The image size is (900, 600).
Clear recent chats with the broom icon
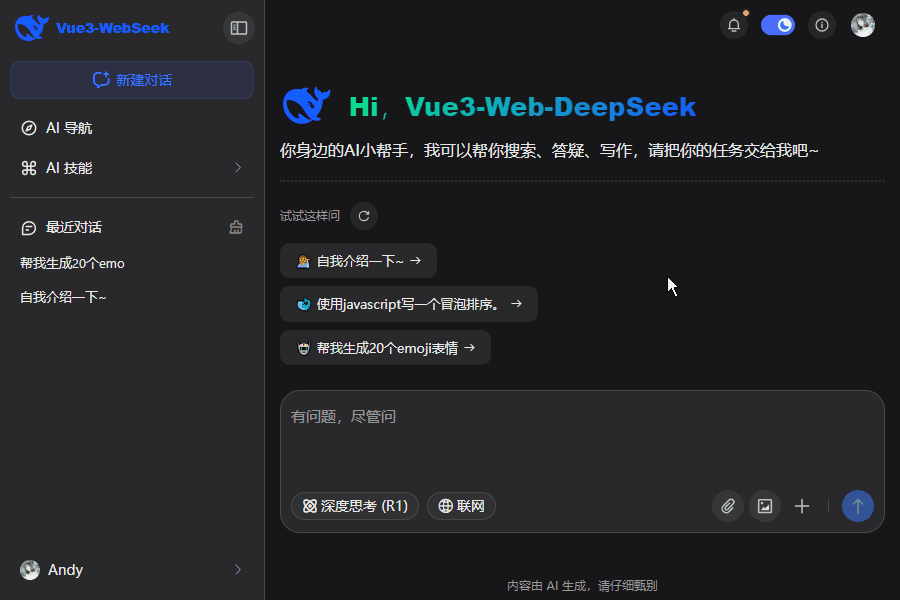point(236,227)
